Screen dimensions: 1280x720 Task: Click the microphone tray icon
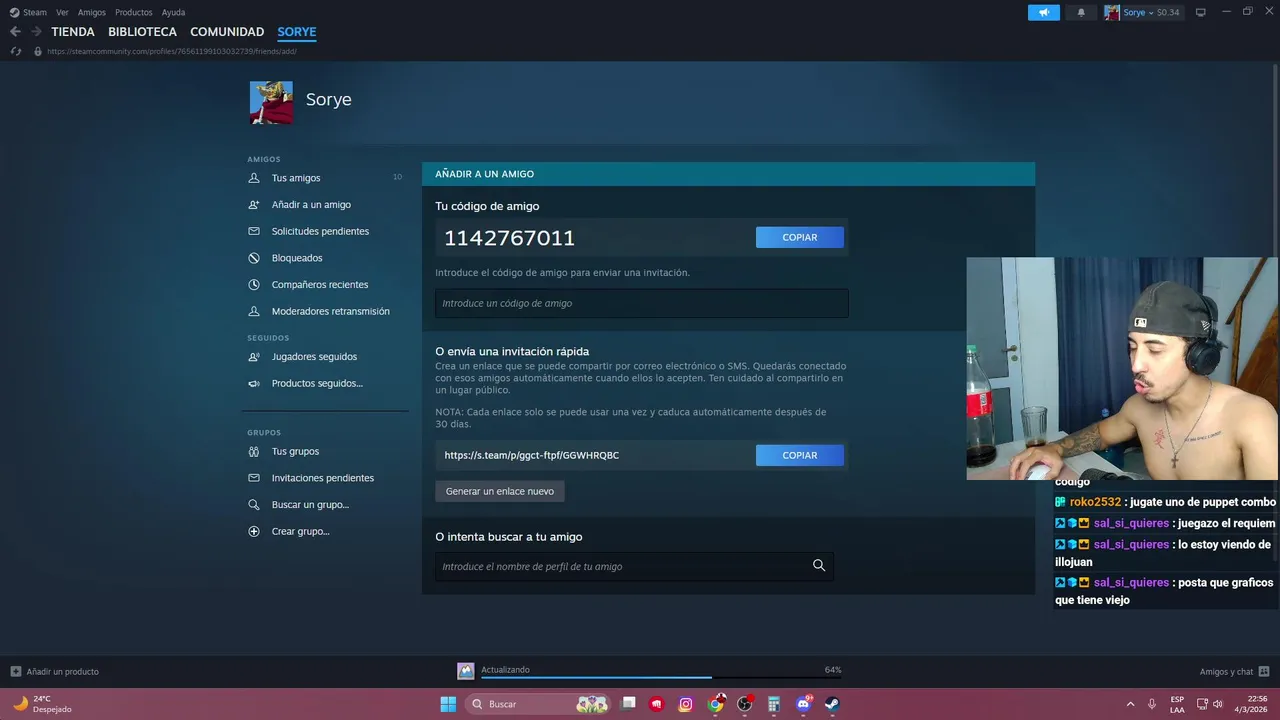(1152, 704)
